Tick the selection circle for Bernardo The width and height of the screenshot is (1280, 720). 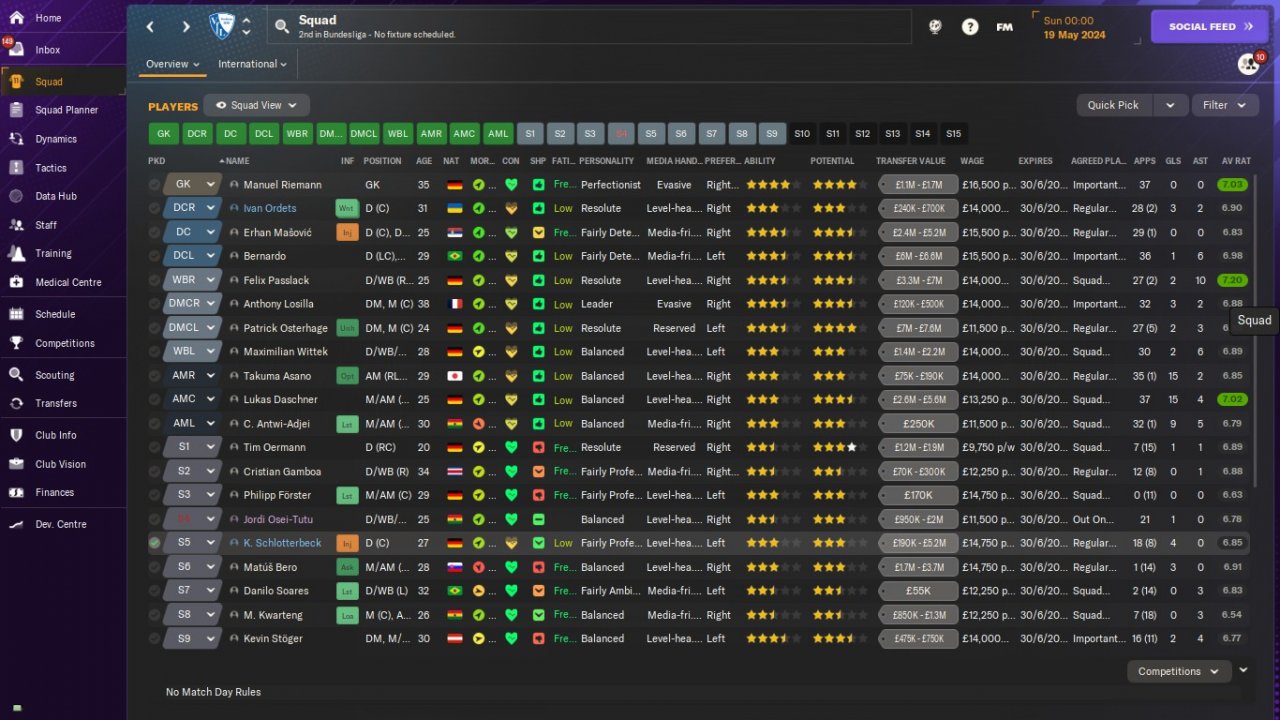point(154,257)
